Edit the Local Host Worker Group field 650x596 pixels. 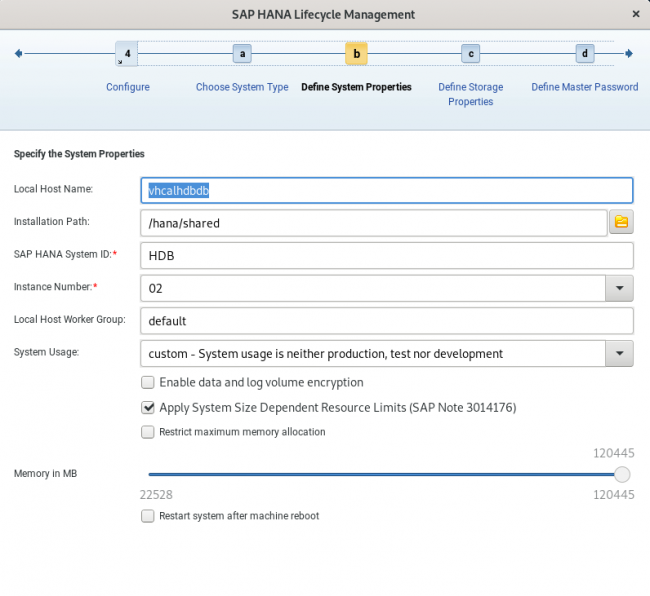point(387,321)
